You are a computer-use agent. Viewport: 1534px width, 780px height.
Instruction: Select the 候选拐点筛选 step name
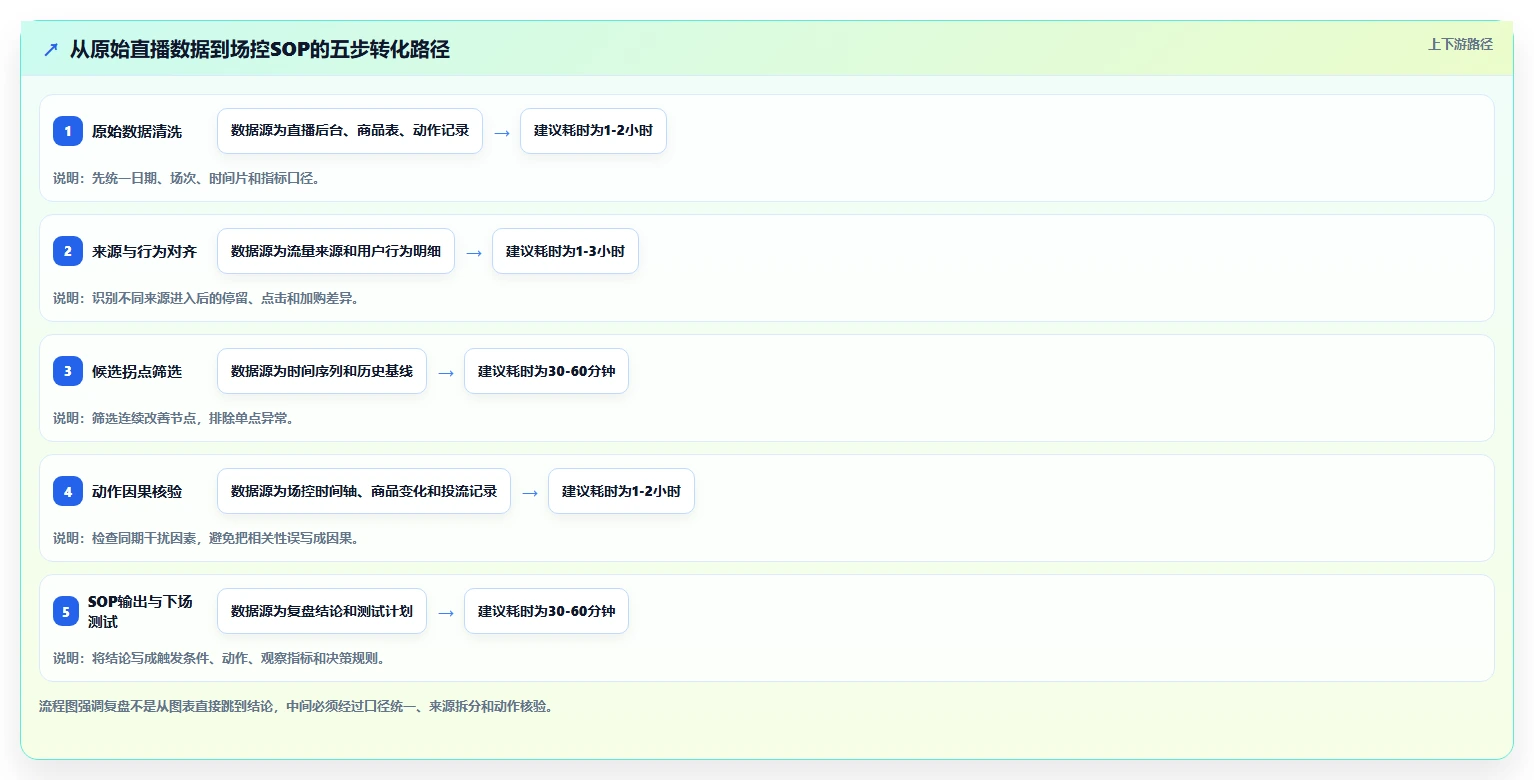(x=137, y=371)
